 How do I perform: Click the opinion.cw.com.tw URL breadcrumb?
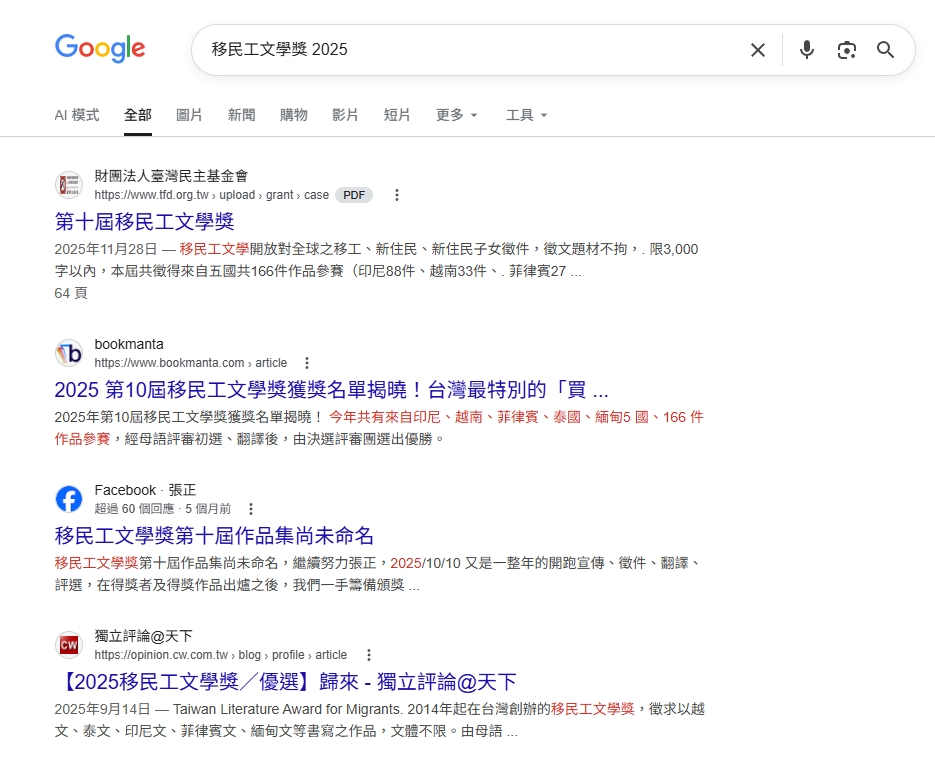point(221,655)
